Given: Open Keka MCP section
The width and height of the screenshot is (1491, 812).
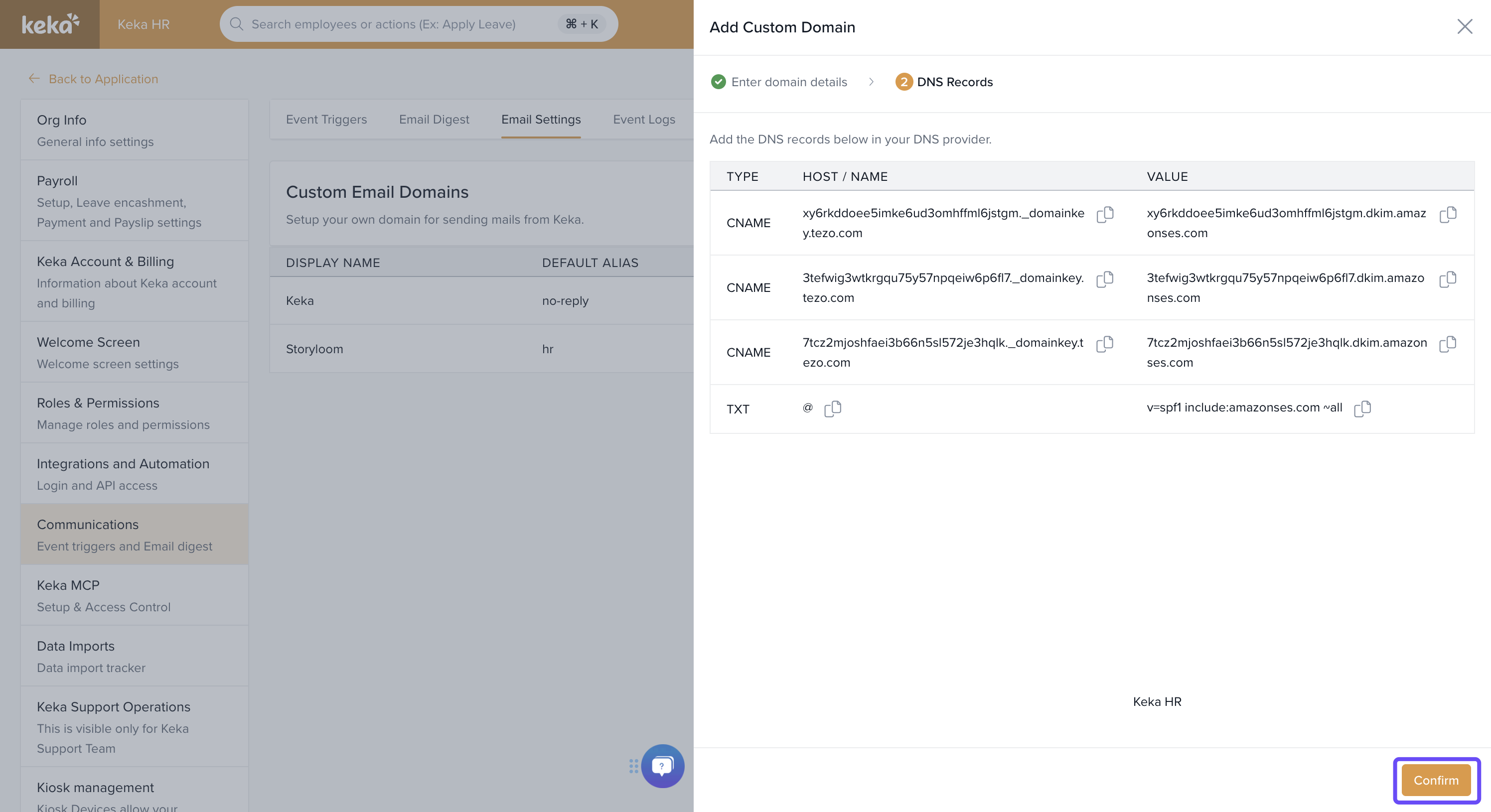Looking at the screenshot, I should pyautogui.click(x=134, y=595).
